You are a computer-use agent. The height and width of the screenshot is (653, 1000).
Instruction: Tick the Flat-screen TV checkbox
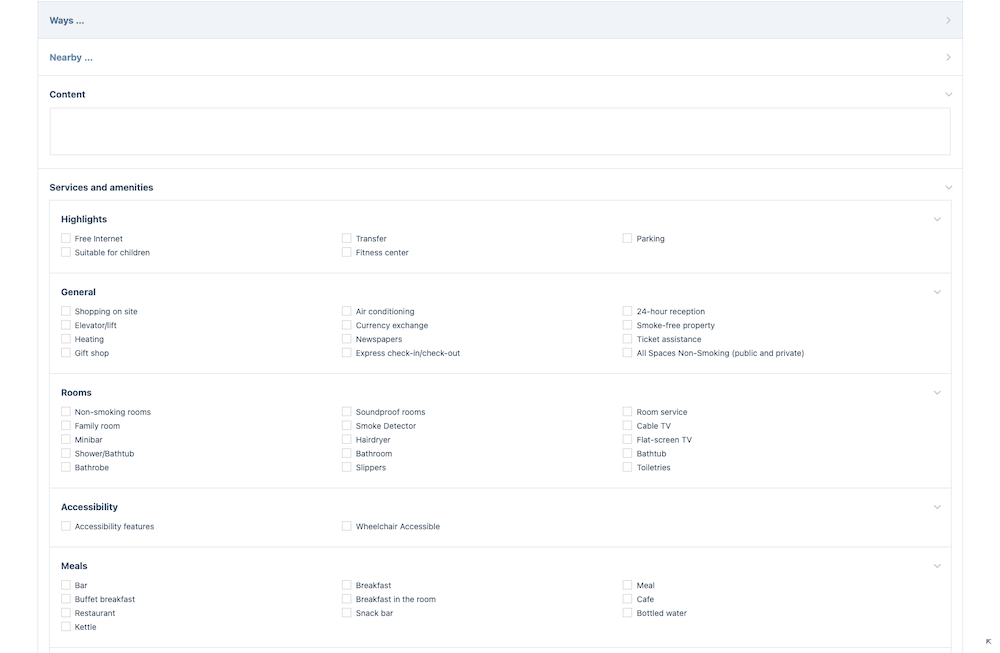(628, 440)
